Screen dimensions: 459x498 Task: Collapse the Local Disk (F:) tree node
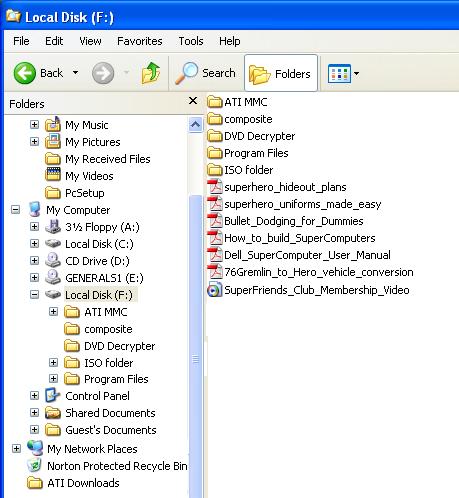pos(34,295)
